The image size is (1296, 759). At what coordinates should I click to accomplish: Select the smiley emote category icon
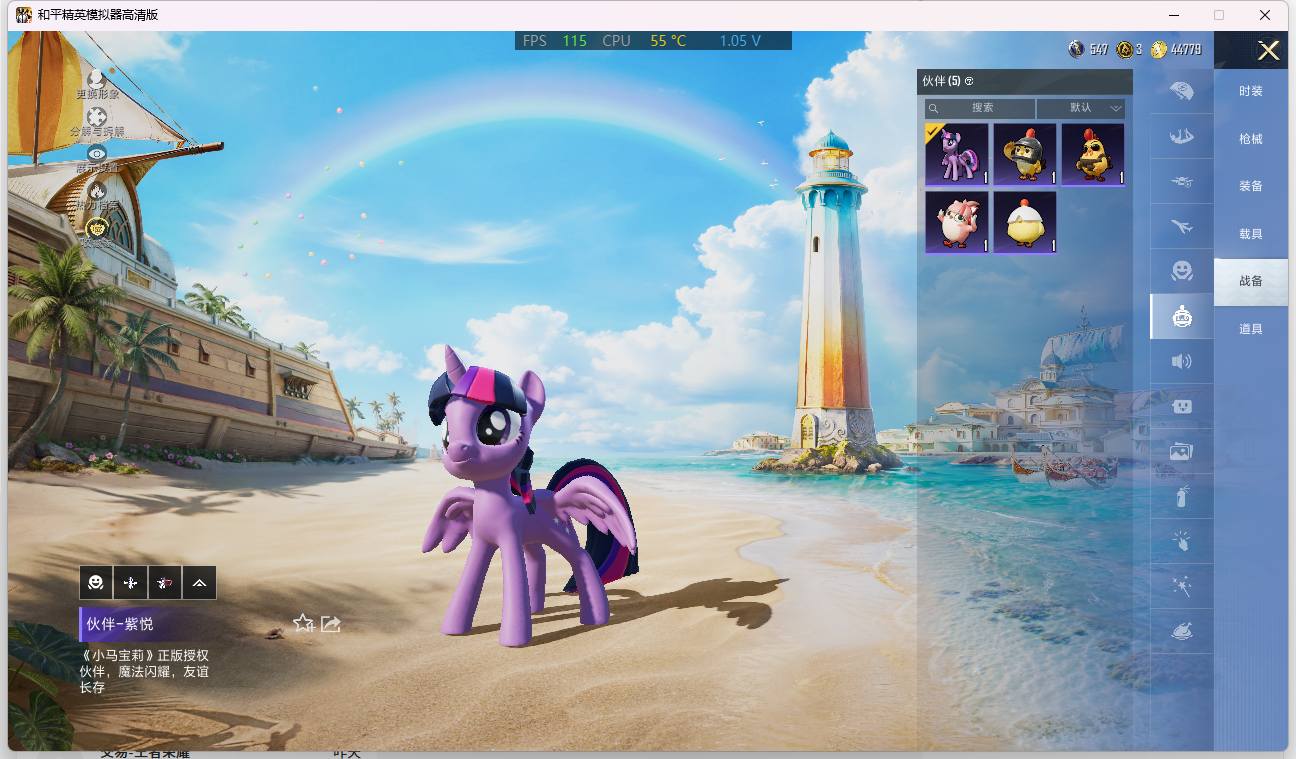pos(1182,271)
